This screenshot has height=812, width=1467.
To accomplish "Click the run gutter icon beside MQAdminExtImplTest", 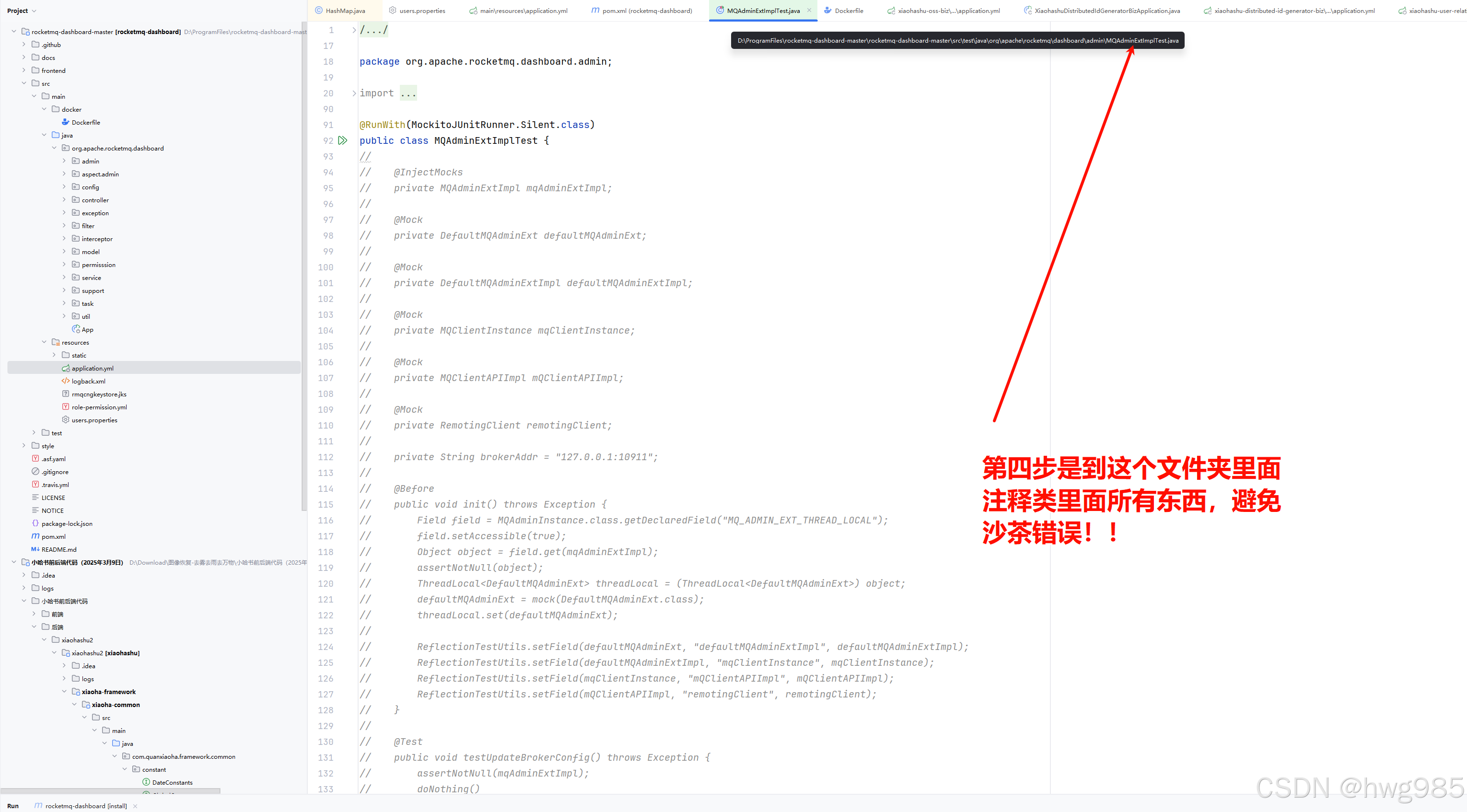I will tap(342, 140).
